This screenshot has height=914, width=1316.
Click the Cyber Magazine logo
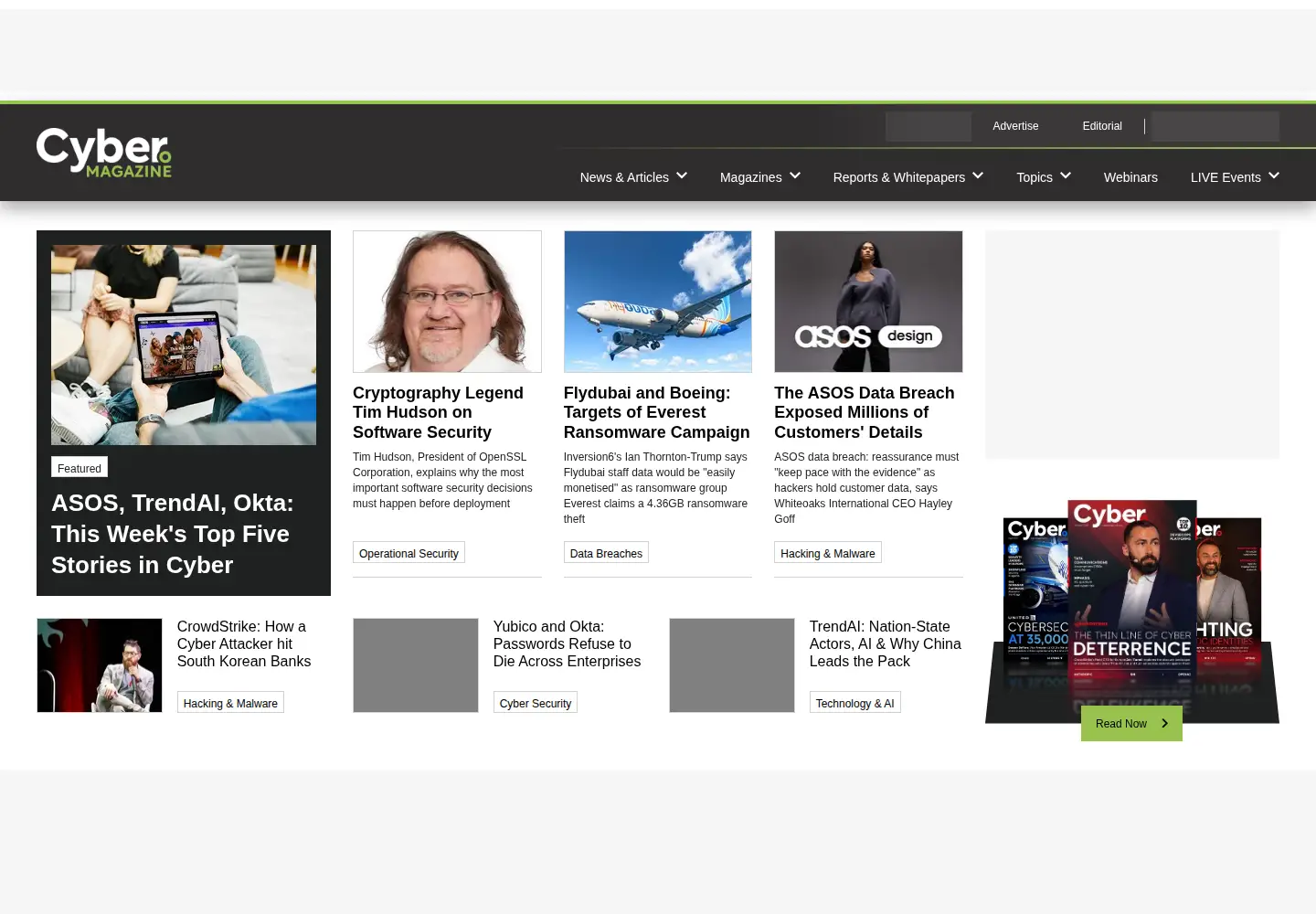[x=104, y=153]
